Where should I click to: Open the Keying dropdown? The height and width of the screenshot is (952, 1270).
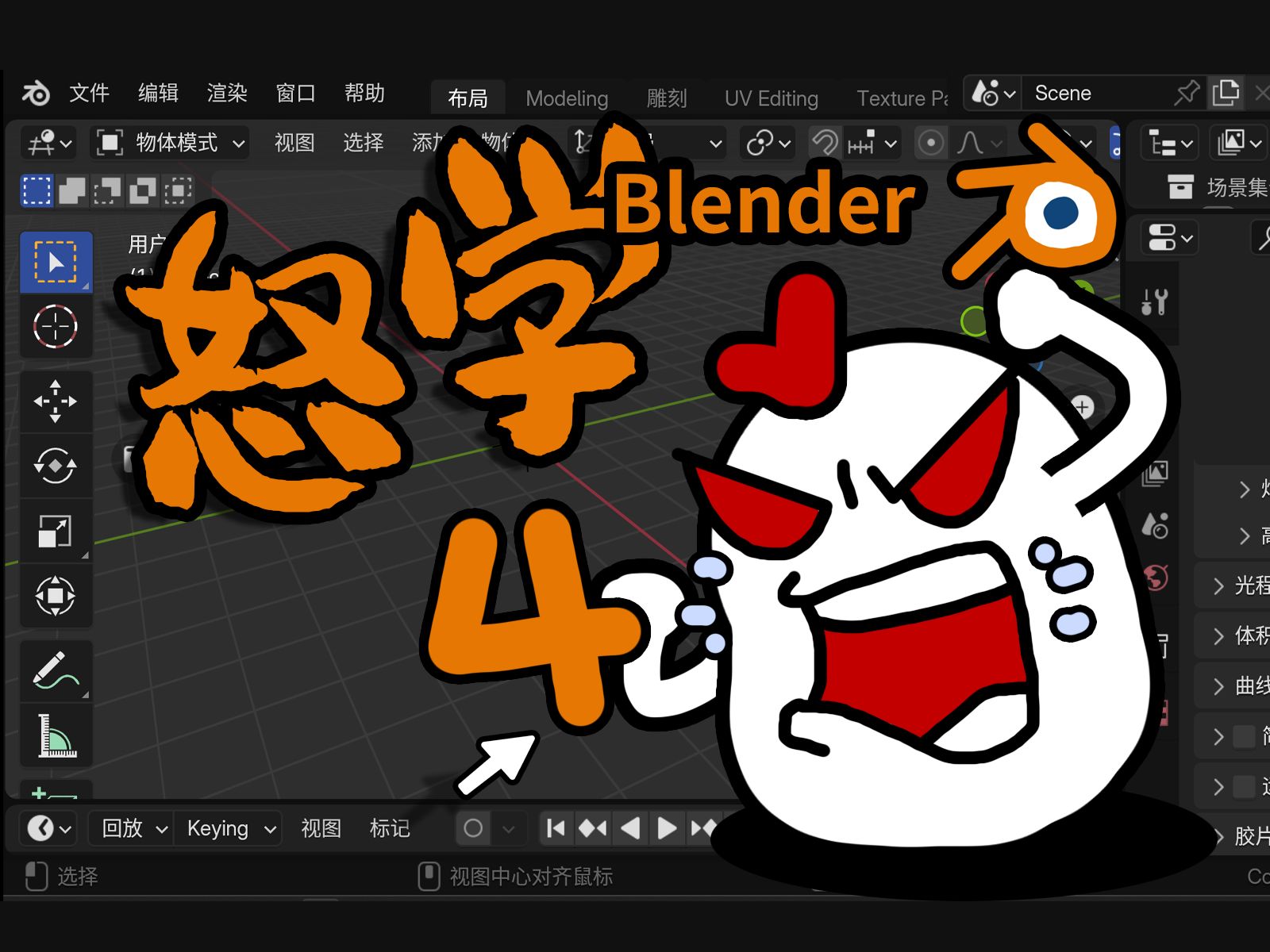(229, 829)
